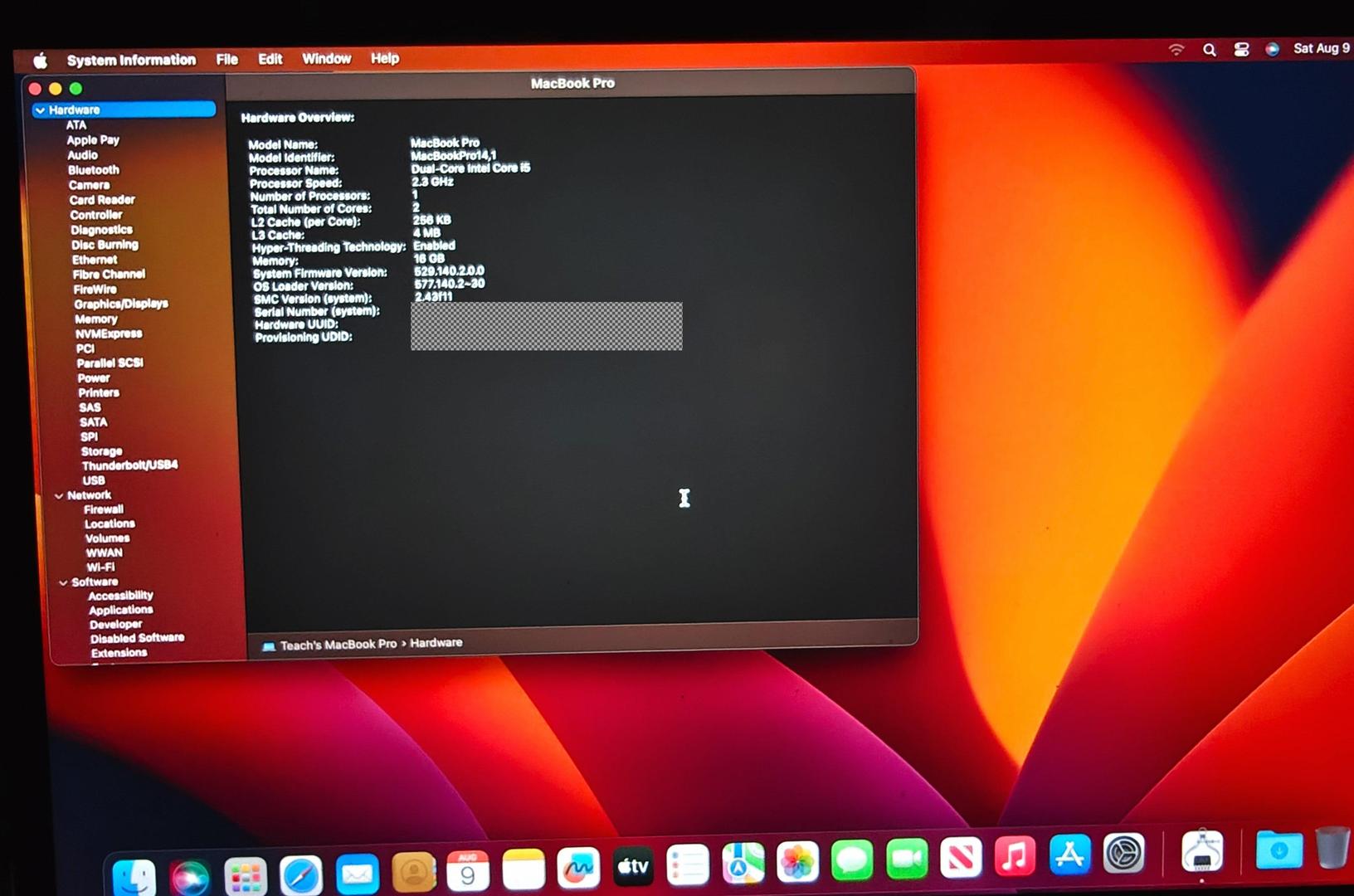
Task: Open the File menu
Action: tap(226, 59)
